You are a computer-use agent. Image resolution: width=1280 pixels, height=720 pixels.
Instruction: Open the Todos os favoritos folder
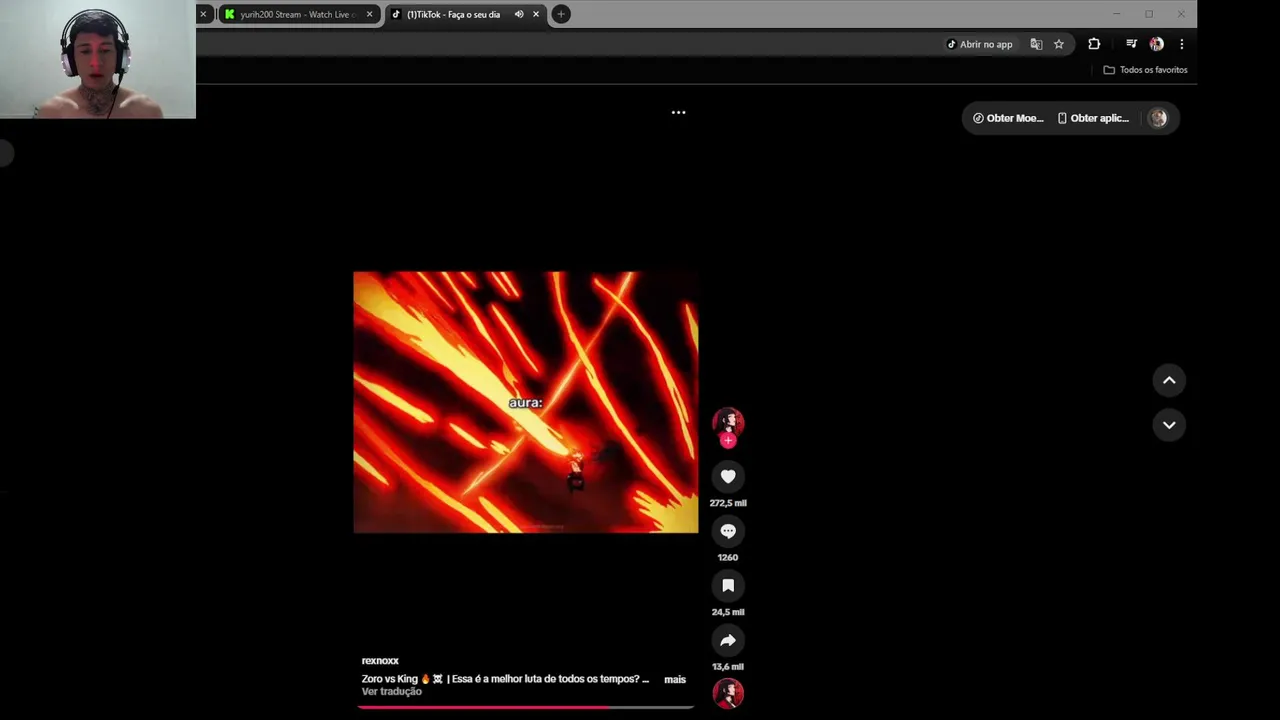[1145, 70]
